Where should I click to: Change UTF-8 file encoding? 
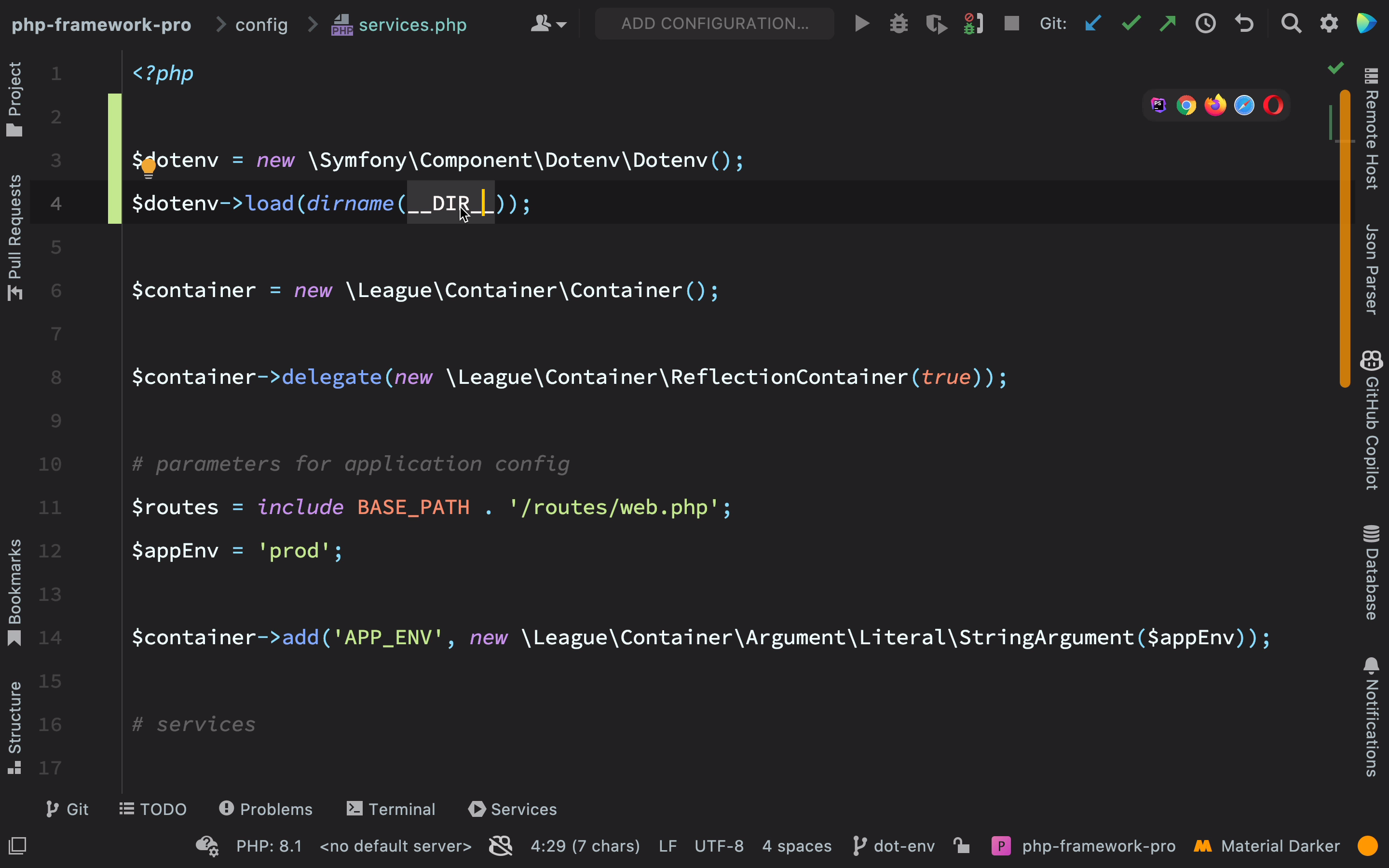click(719, 846)
